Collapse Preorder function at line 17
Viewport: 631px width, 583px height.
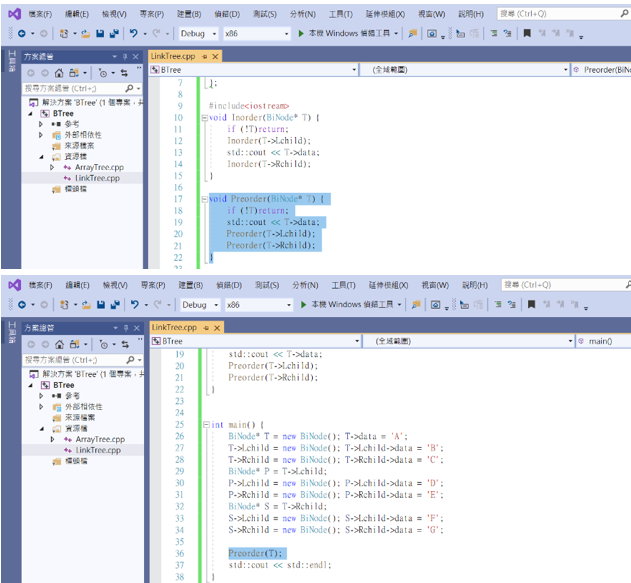(x=204, y=199)
